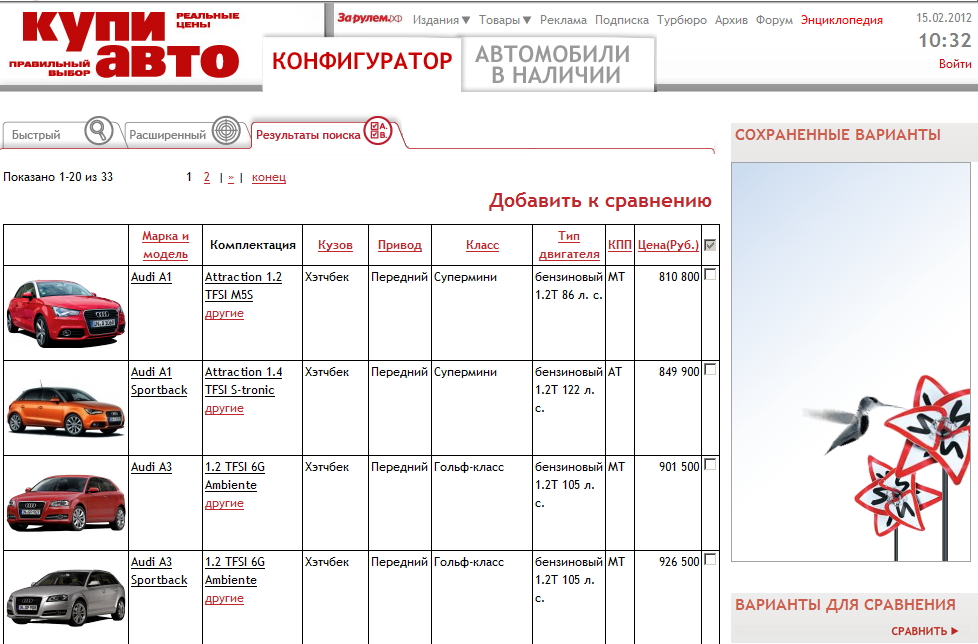This screenshot has width=978, height=644.
Task: Expand the Товары dropdown menu
Action: coord(505,20)
